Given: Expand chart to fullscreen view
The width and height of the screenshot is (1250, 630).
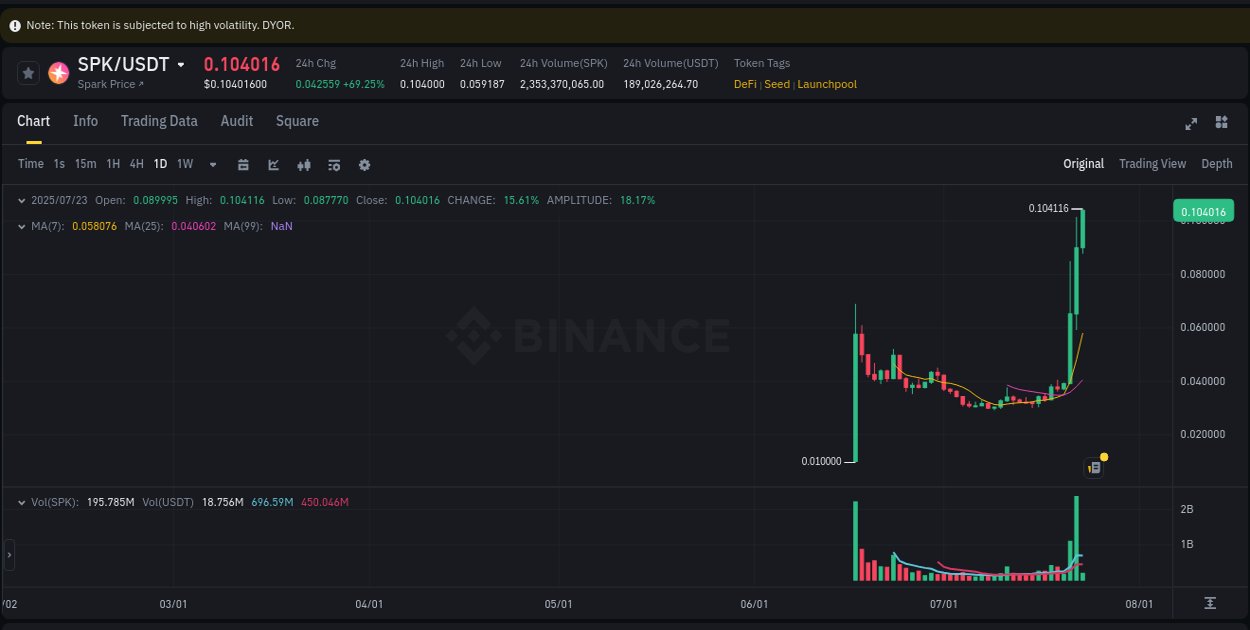Looking at the screenshot, I should (x=1191, y=124).
